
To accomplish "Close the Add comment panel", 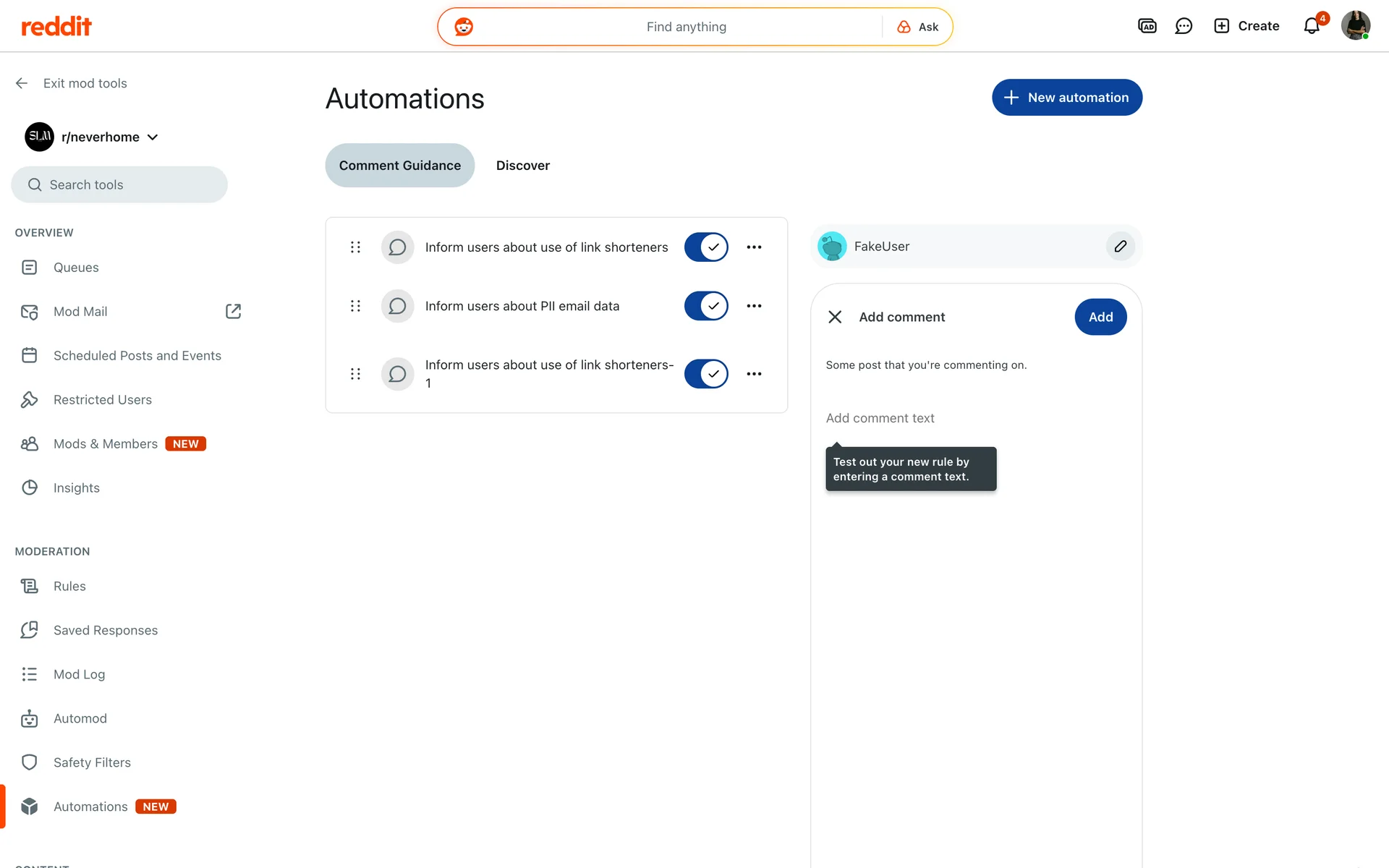I will coord(835,317).
